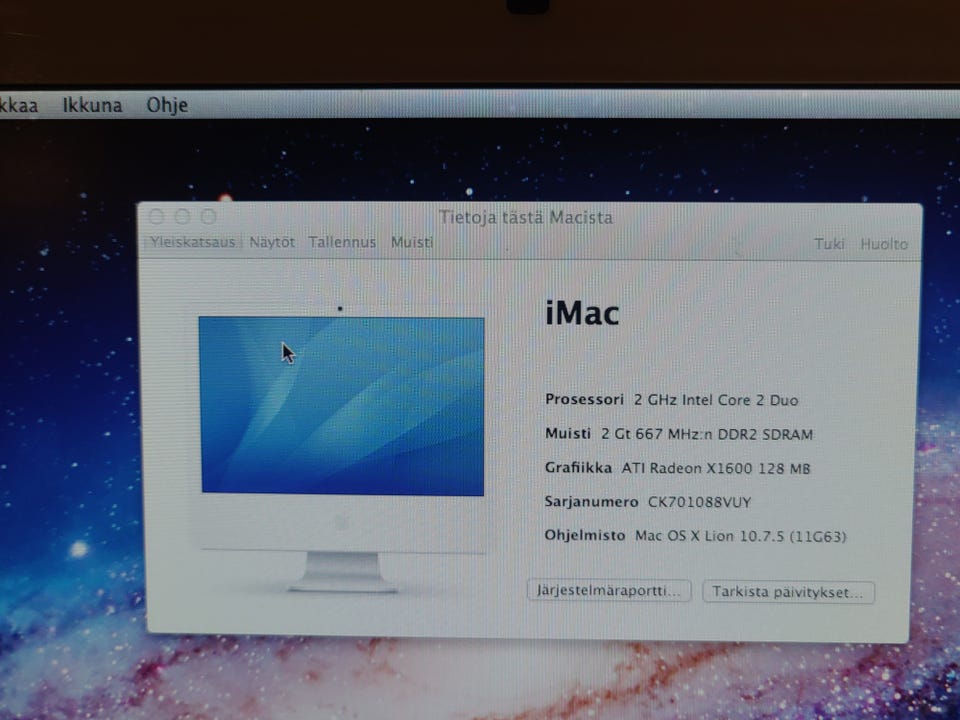Minimize the Tietoja tästä Macista window

tap(182, 217)
